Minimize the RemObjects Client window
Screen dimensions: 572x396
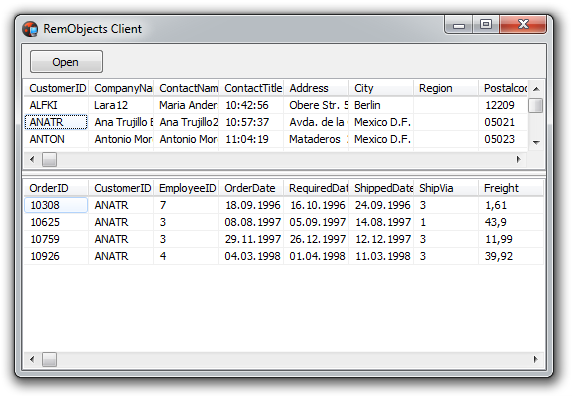coord(459,25)
